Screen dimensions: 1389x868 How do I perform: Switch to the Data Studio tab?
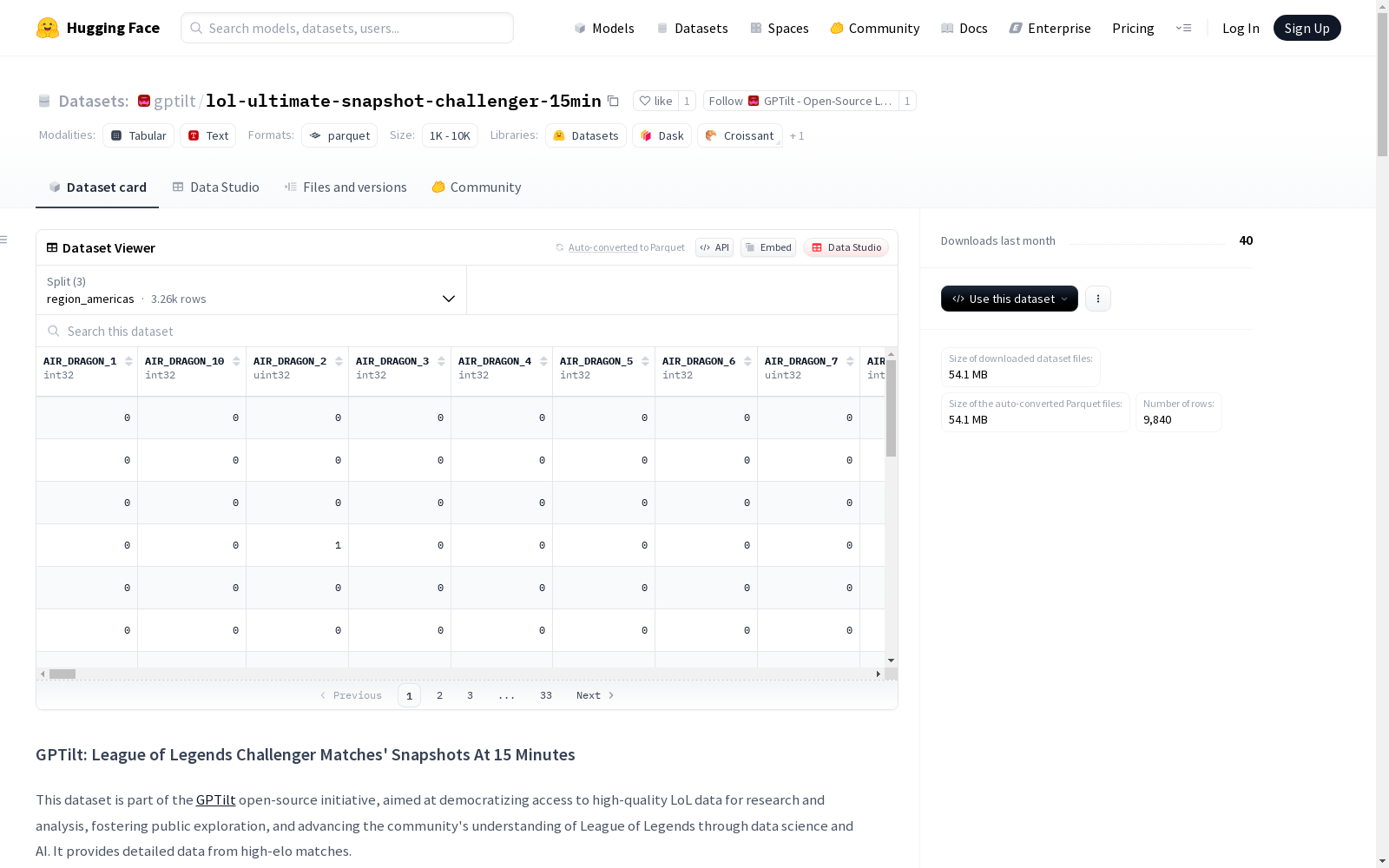(215, 187)
